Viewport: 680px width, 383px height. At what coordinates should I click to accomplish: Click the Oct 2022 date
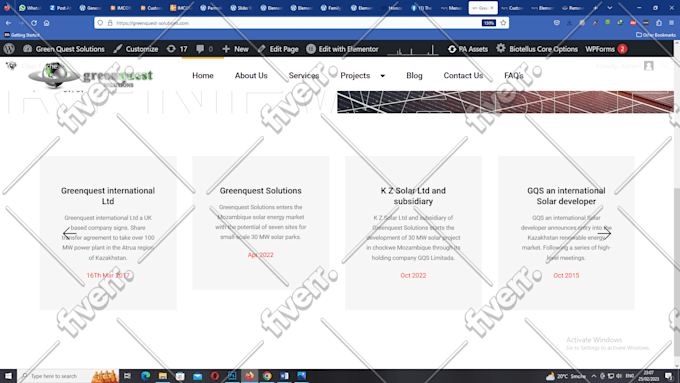pos(413,275)
